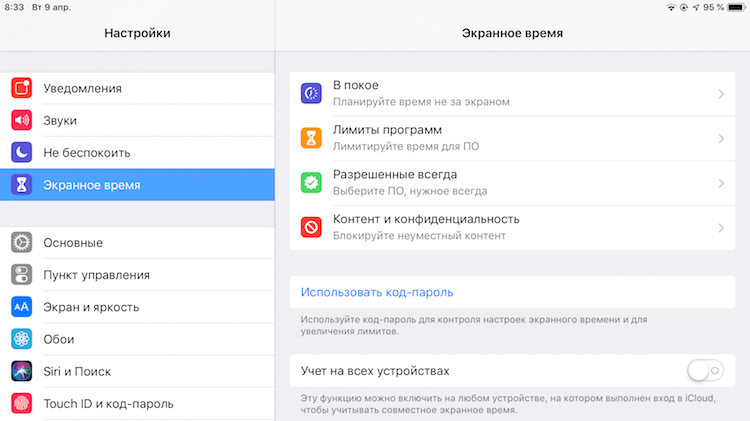Open Лимиты программ chevron arrow
The width and height of the screenshot is (750, 421).
(x=721, y=138)
